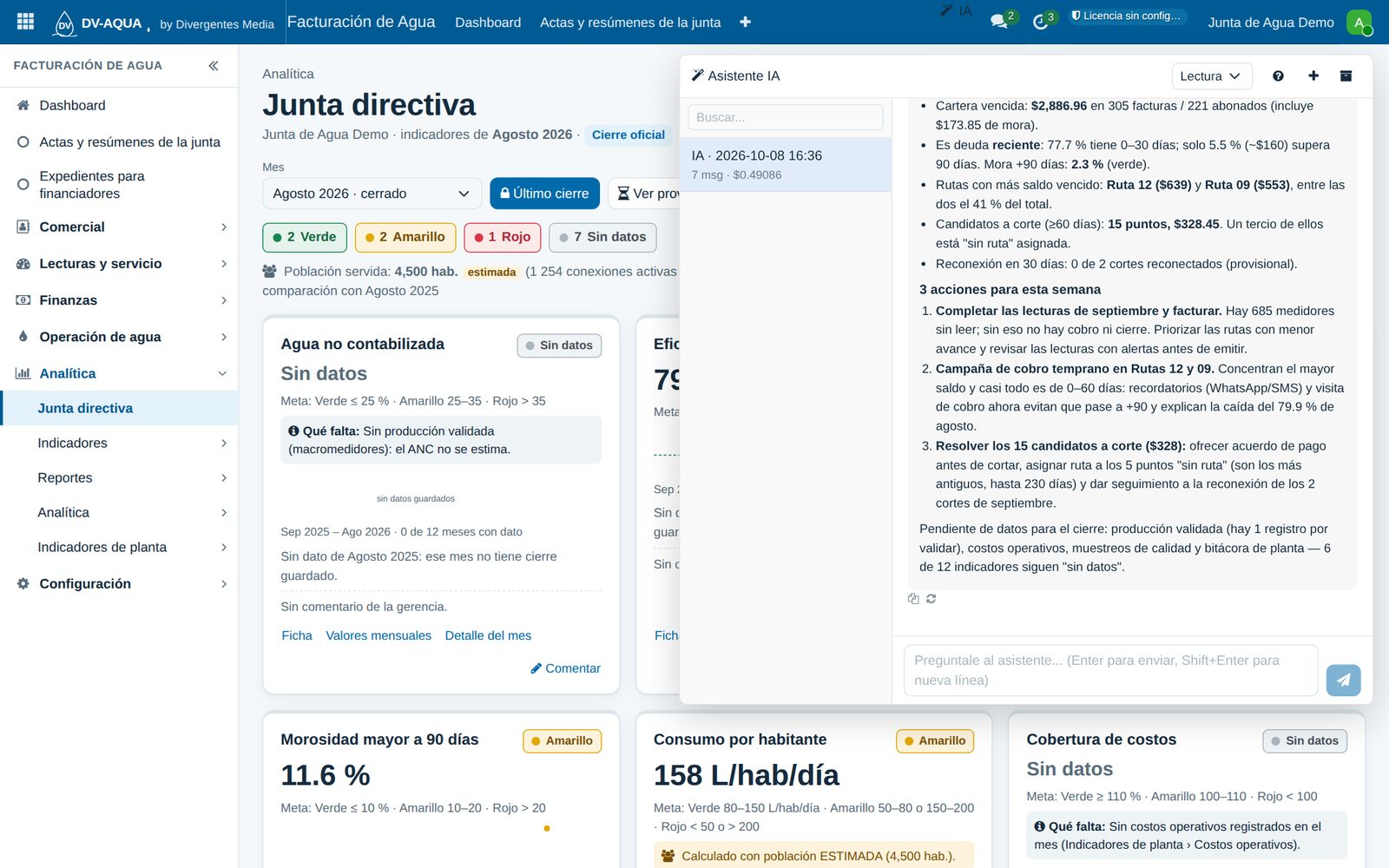The image size is (1389, 868).
Task: Filter by the 1 Rojo status chip
Action: (x=503, y=237)
